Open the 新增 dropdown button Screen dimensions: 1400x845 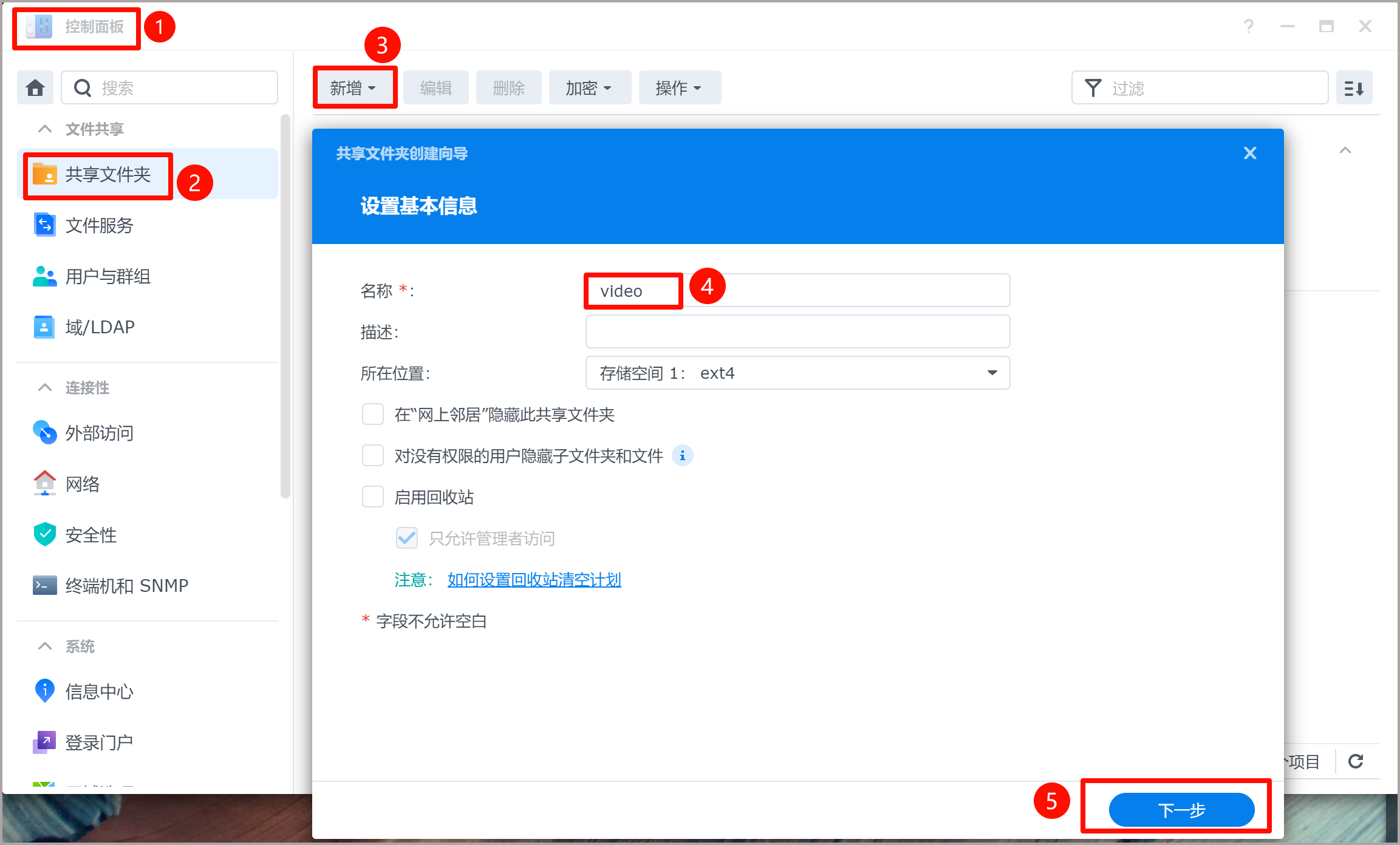tap(354, 88)
